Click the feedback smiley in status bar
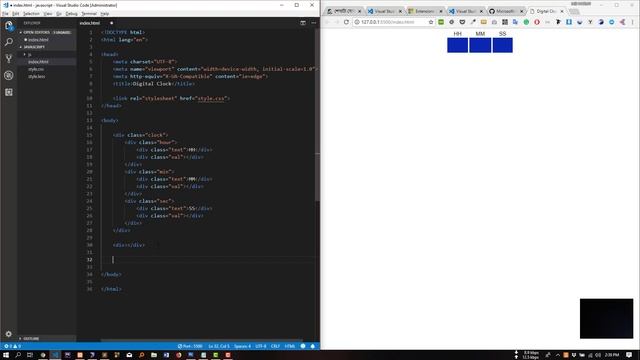 [x=303, y=346]
